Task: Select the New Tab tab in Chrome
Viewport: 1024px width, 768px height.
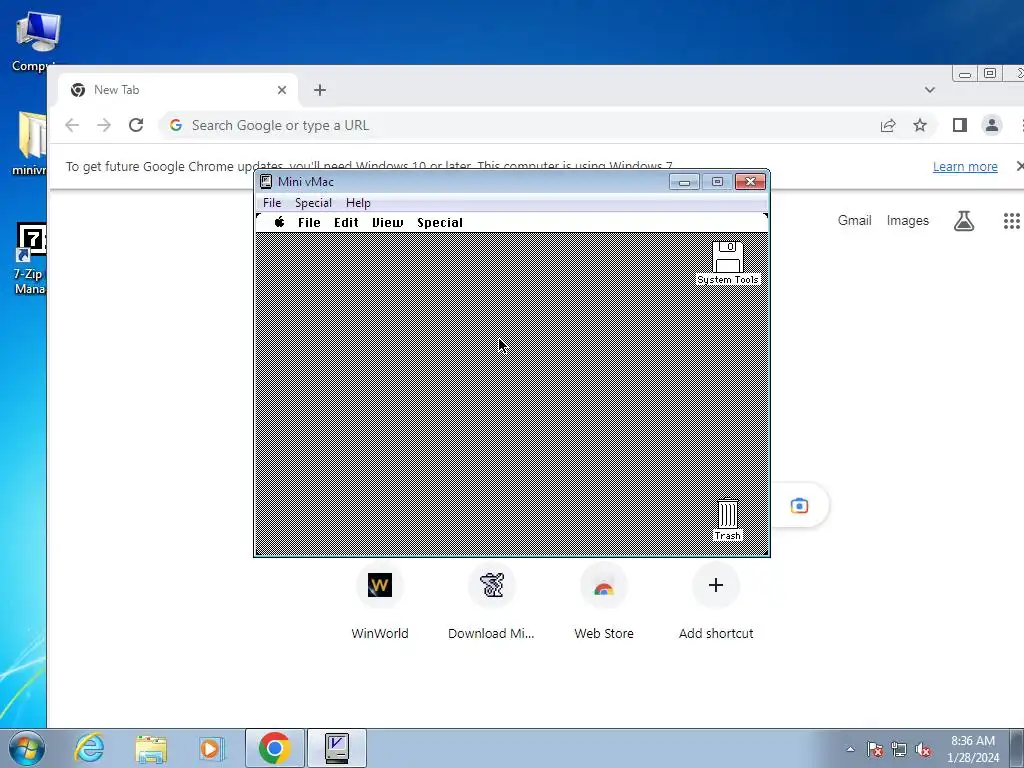Action: pyautogui.click(x=176, y=90)
